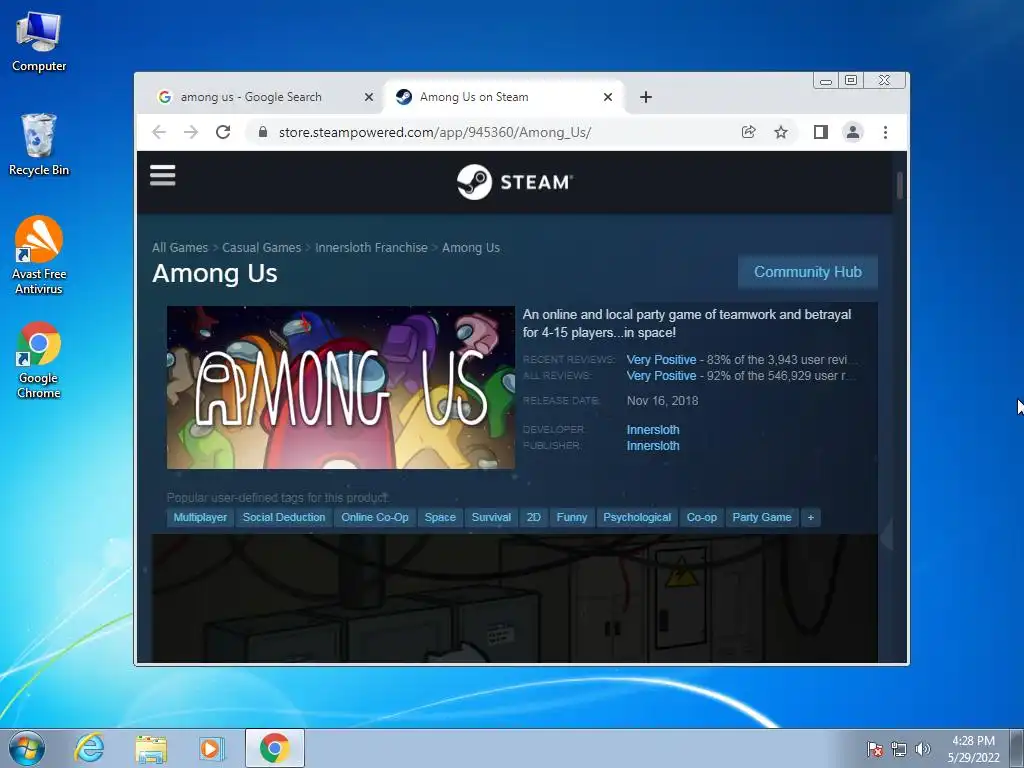View site security lock info
The width and height of the screenshot is (1024, 768).
pos(263,132)
